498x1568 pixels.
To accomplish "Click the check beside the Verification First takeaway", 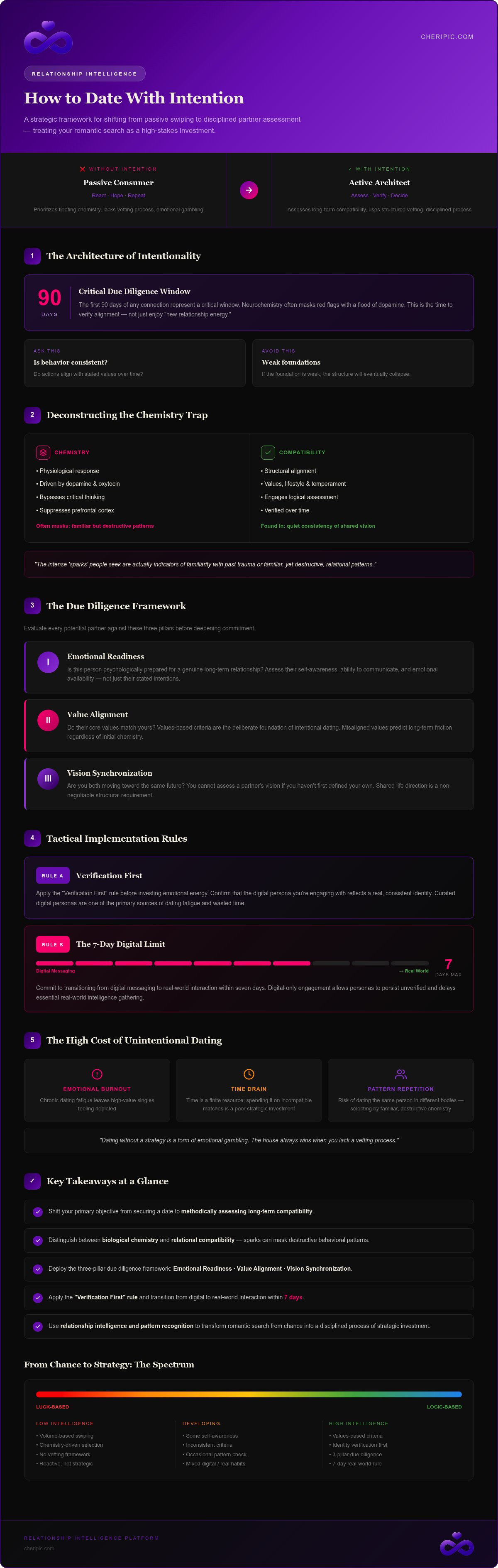I will pos(38,1297).
